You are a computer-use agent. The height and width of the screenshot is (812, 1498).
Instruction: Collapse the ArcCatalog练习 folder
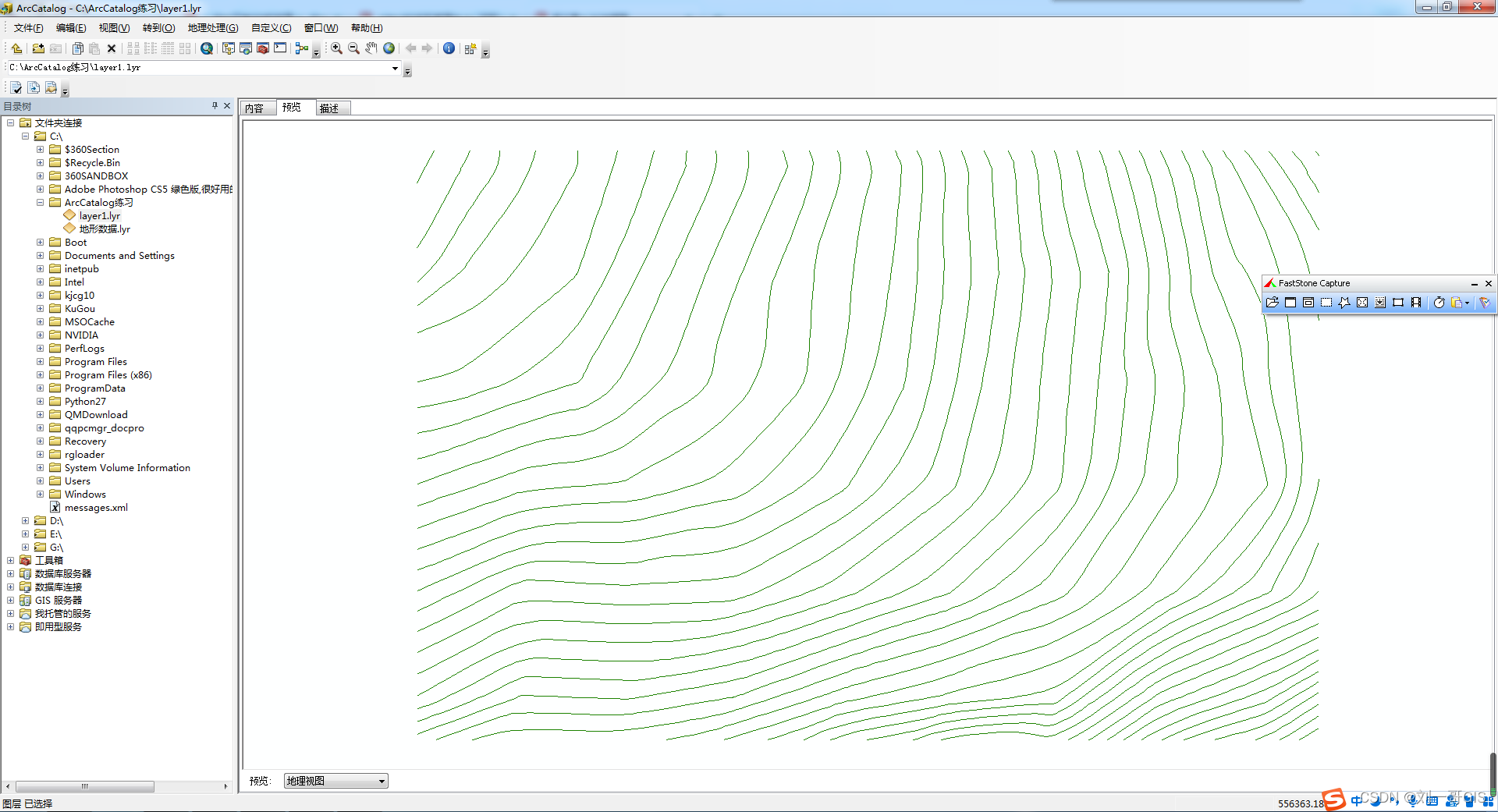(40, 203)
